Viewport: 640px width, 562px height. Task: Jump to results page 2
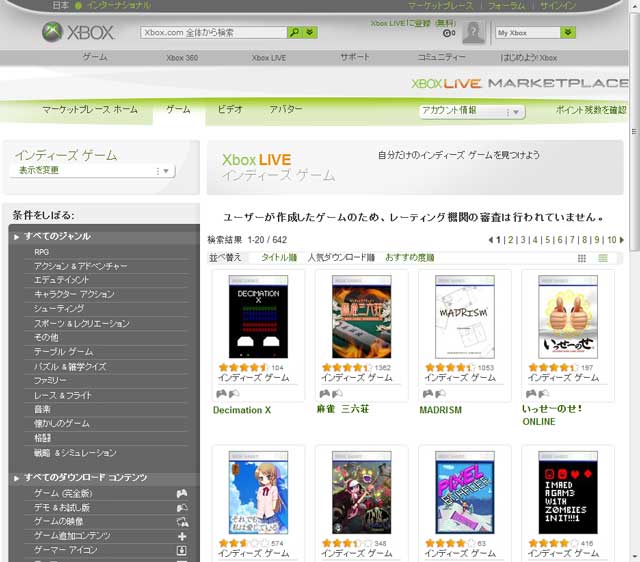[x=511, y=240]
